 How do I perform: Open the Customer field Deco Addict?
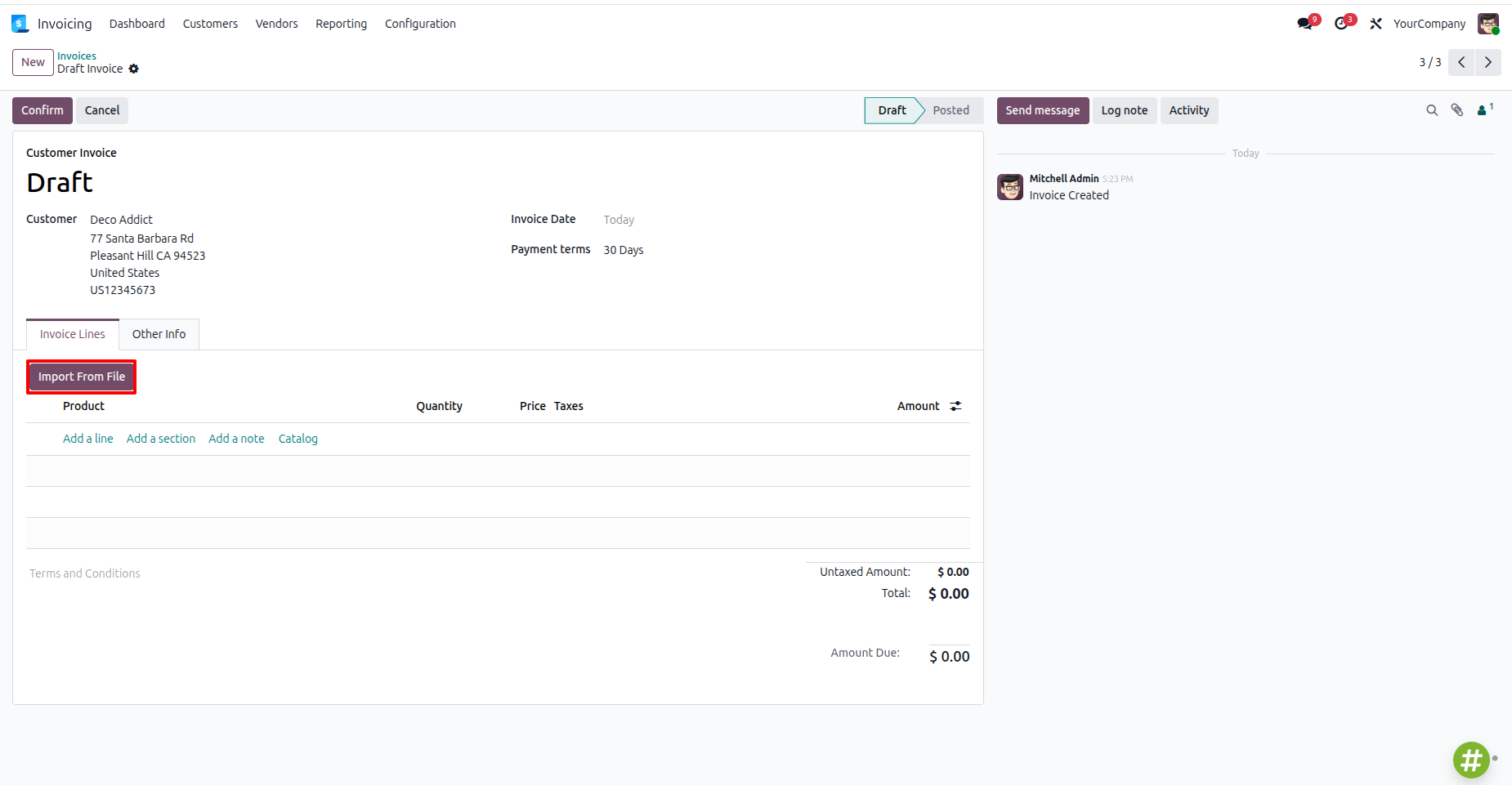[122, 220]
